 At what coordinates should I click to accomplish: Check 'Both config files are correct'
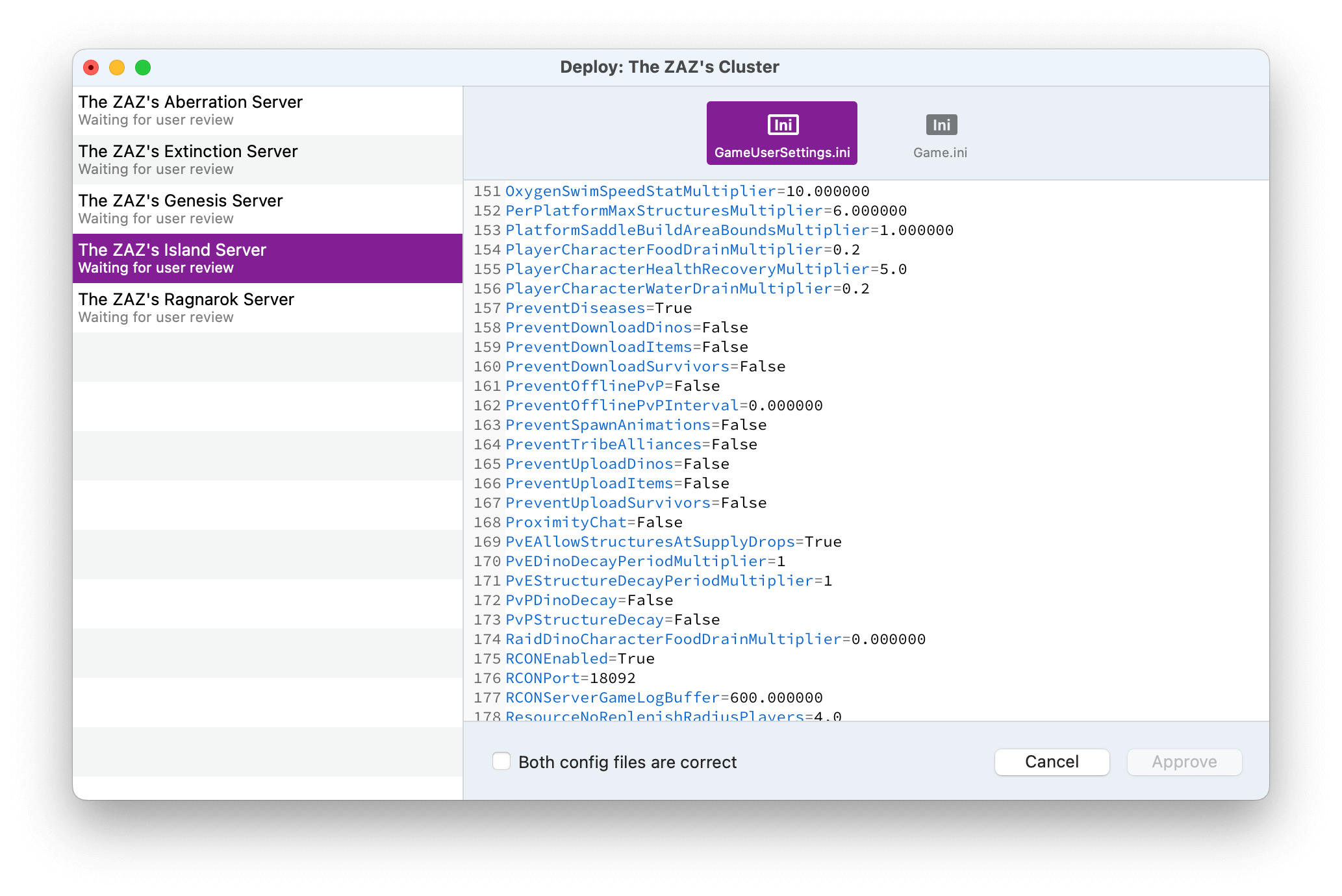tap(501, 761)
